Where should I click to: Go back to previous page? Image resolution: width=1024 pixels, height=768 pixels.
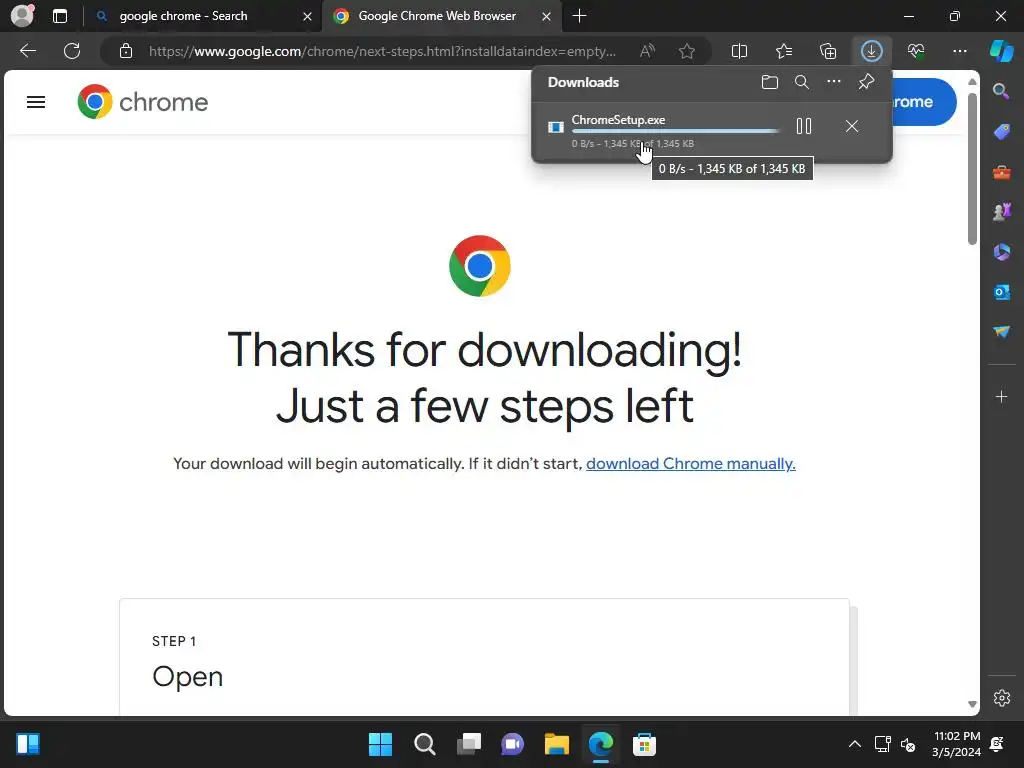click(x=28, y=51)
